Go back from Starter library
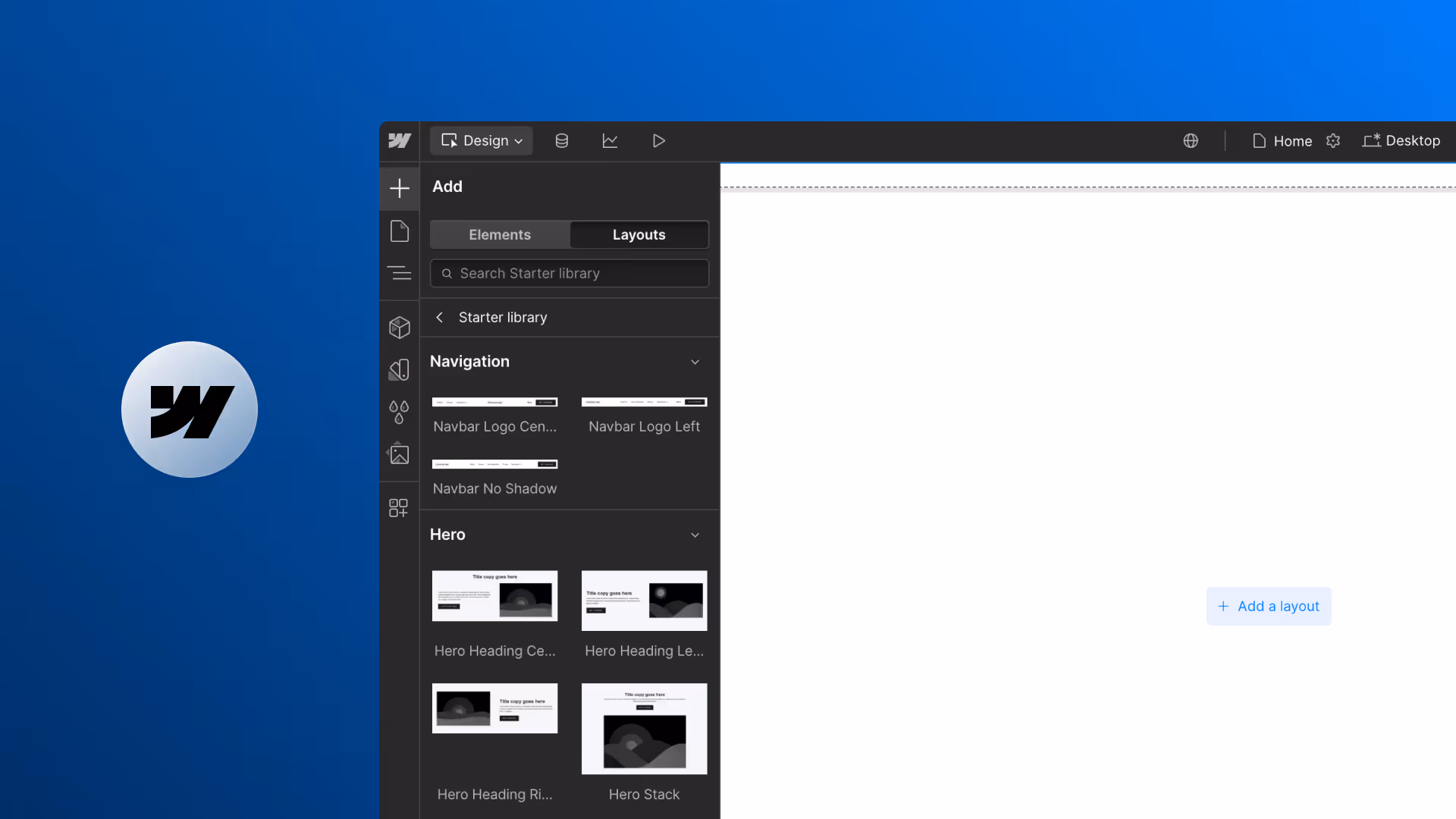The width and height of the screenshot is (1456, 819). coord(439,318)
